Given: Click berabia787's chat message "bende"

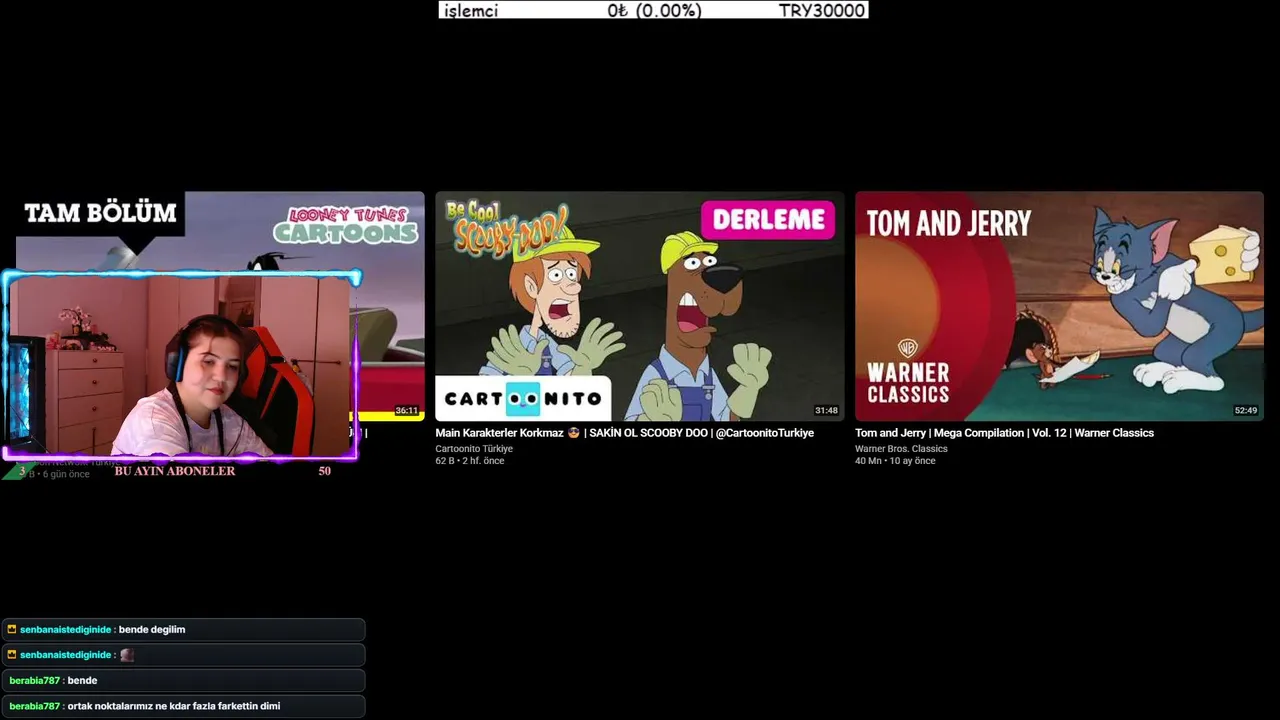Looking at the screenshot, I should point(82,680).
